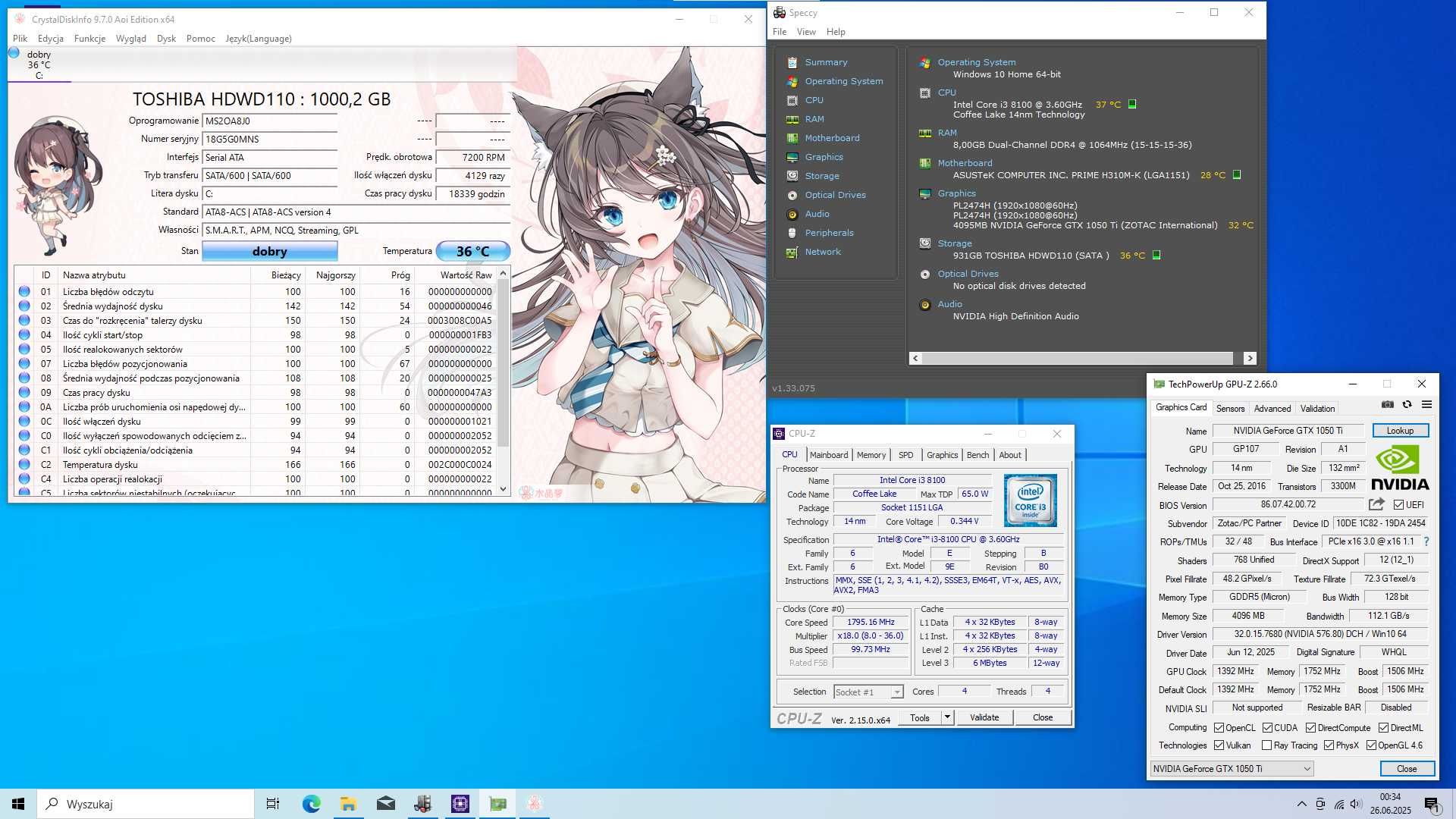Open Język(Language) menu in CrystalDiskInfo

coord(258,39)
